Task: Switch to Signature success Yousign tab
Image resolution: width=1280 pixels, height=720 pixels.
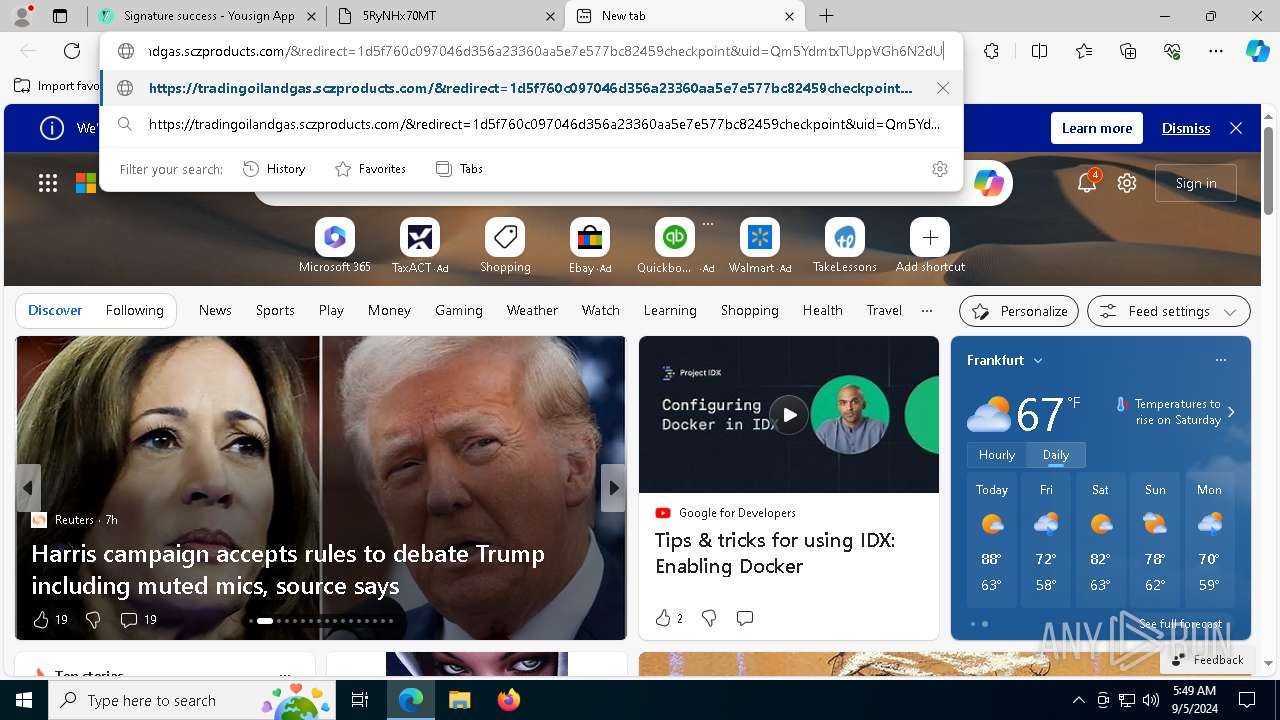Action: pyautogui.click(x=205, y=16)
